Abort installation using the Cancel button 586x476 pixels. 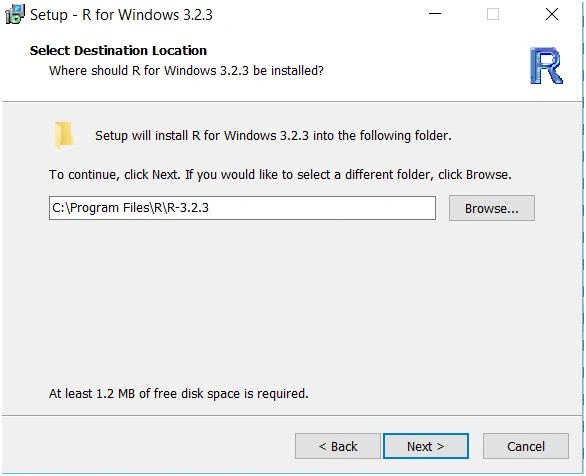point(525,446)
